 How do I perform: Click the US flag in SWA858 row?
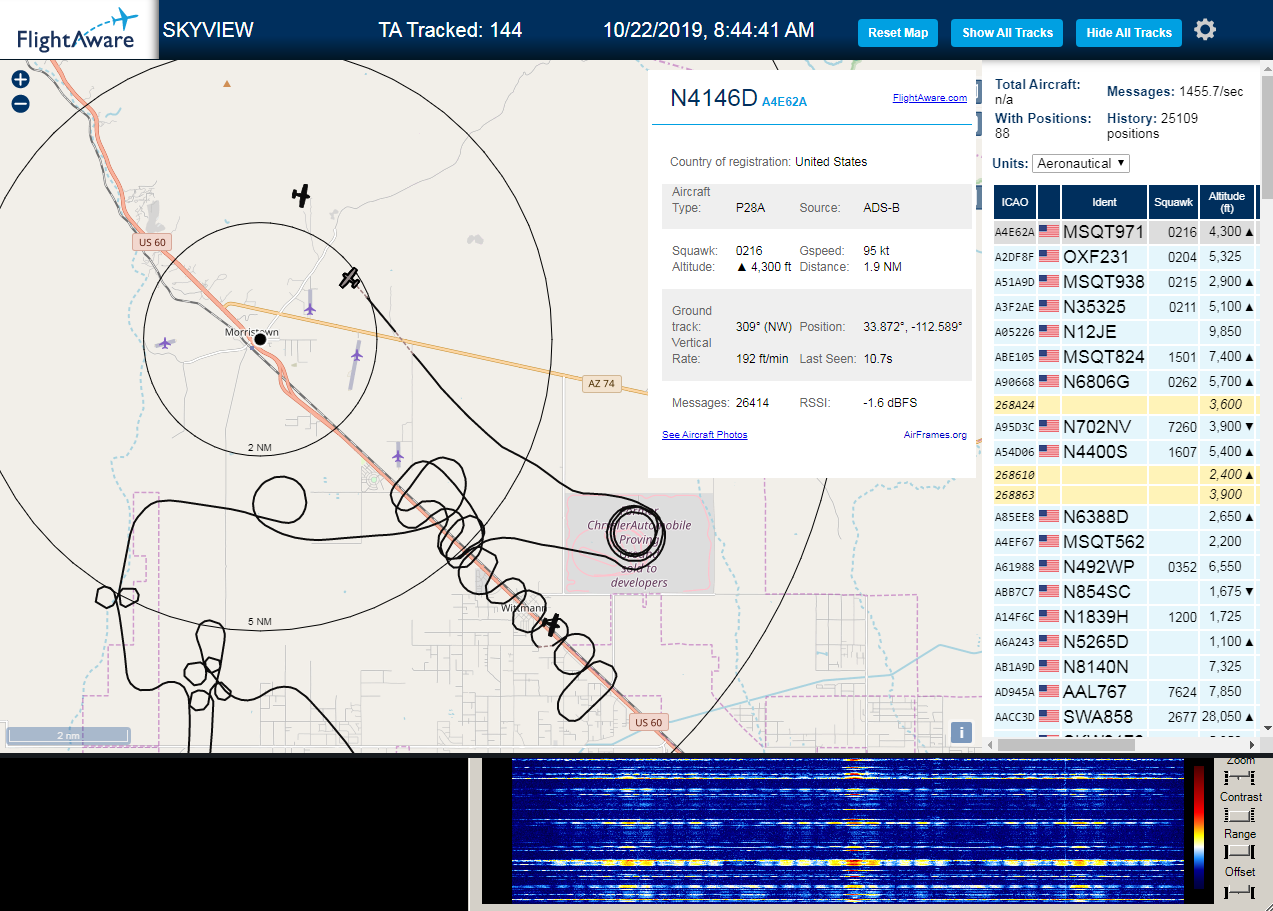point(1049,717)
